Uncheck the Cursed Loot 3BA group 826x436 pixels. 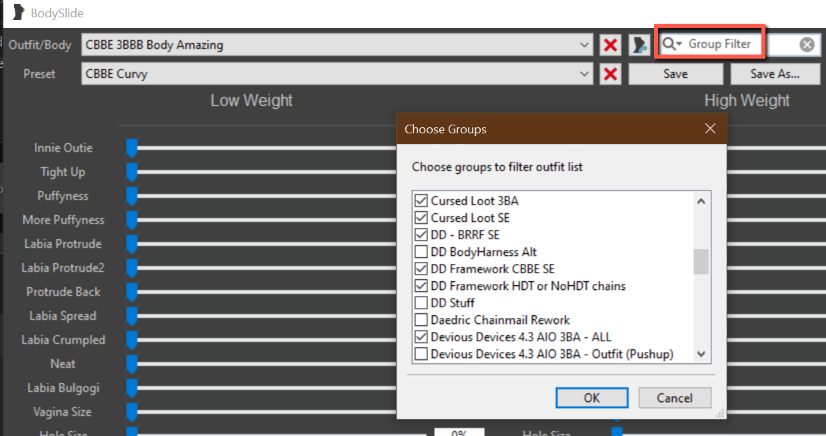(x=421, y=201)
